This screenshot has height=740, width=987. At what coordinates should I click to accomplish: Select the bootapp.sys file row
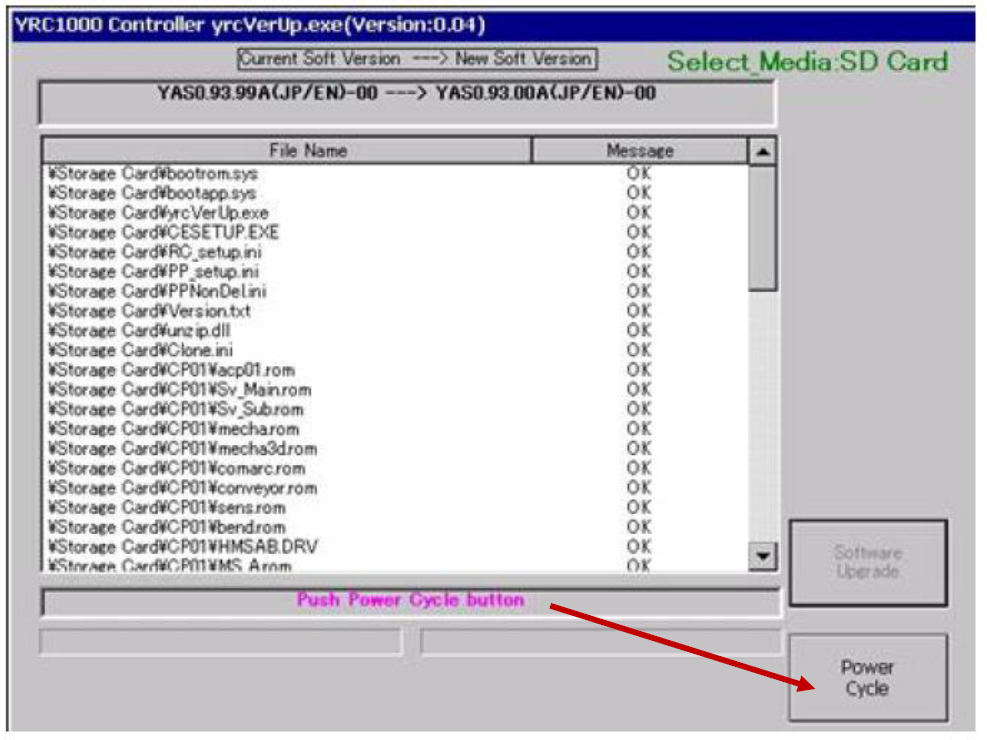point(152,193)
